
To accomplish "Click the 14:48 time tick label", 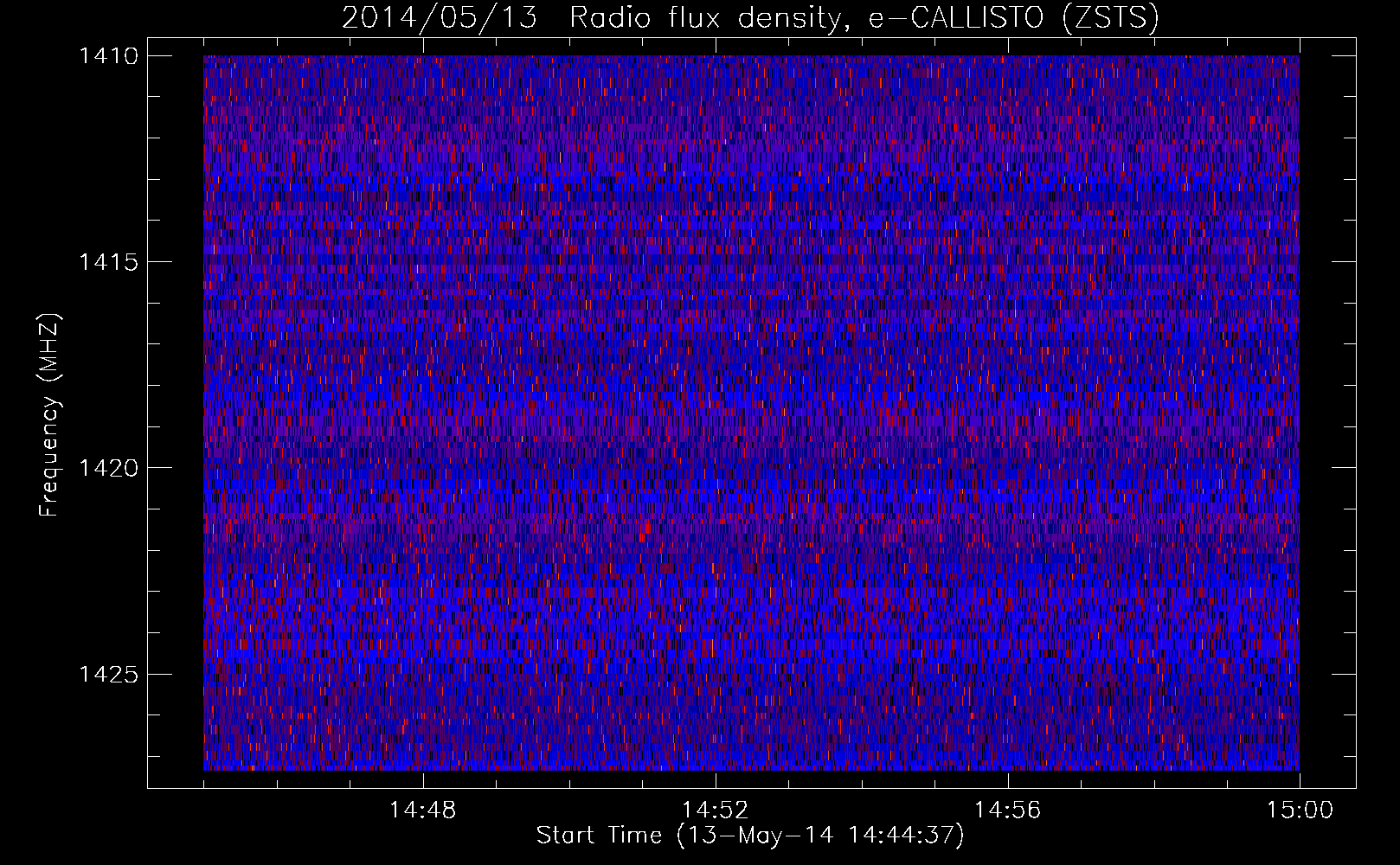I will coord(422,811).
